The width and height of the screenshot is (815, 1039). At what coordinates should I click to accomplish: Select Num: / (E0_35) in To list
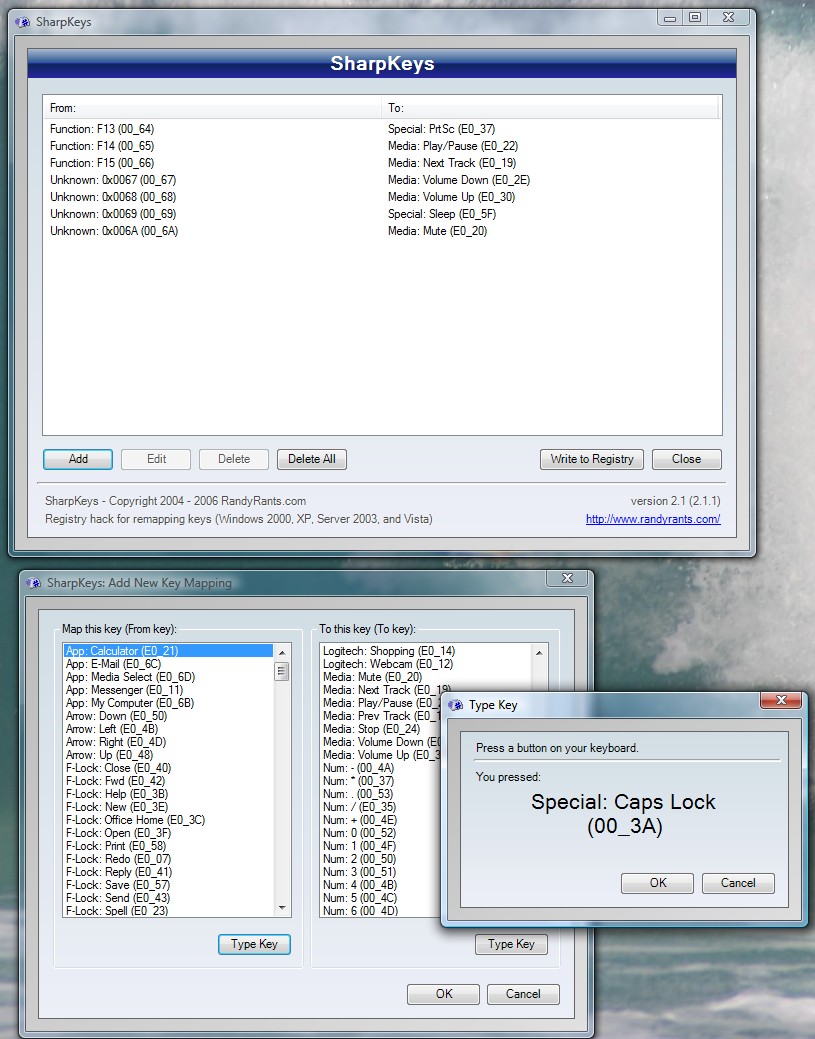tap(381, 807)
